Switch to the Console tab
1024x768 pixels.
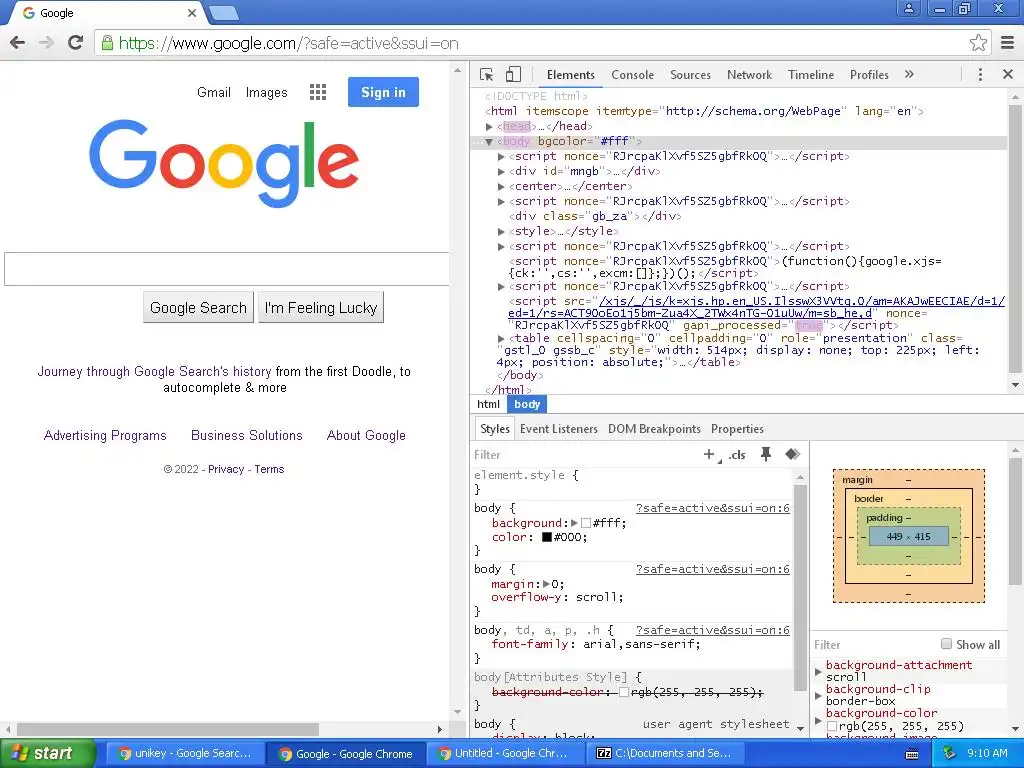pos(632,74)
